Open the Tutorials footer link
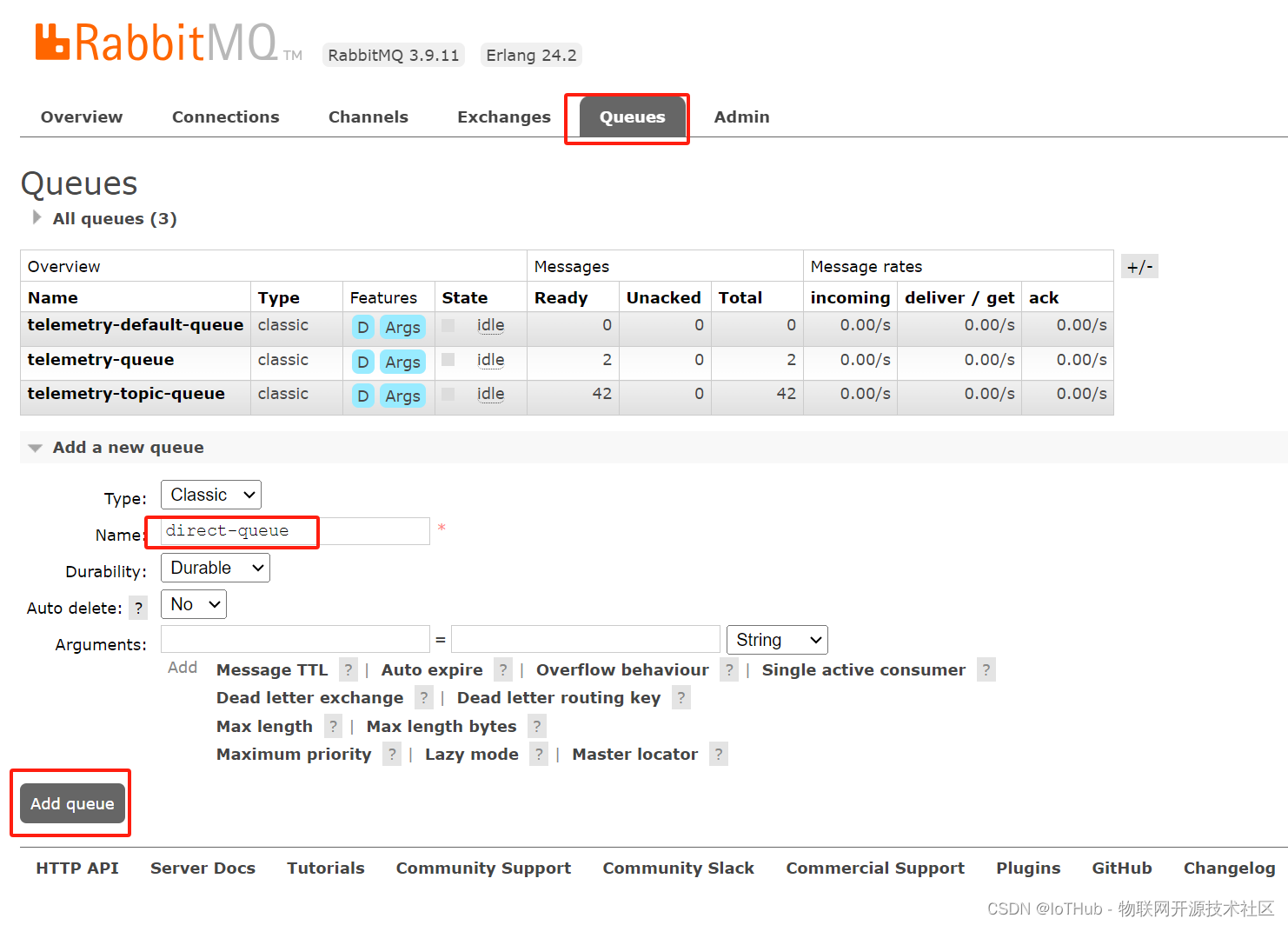Image resolution: width=1288 pixels, height=925 pixels. tap(326, 868)
